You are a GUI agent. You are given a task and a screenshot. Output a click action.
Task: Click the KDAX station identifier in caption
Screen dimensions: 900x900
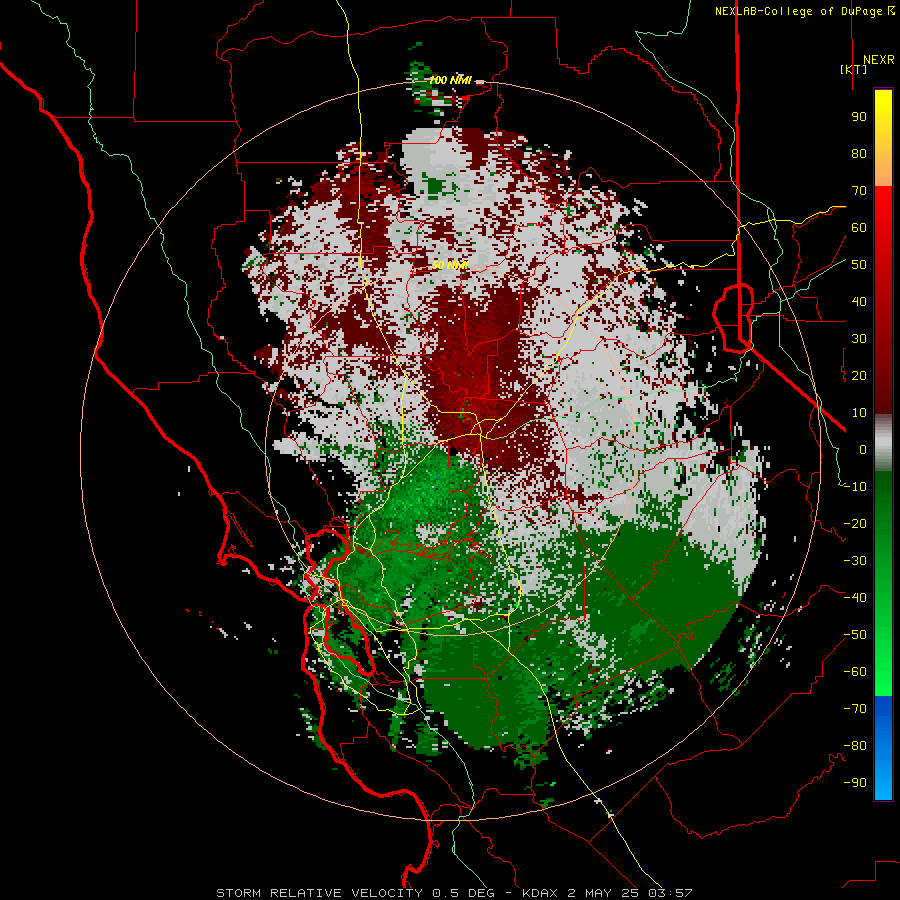coord(540,893)
